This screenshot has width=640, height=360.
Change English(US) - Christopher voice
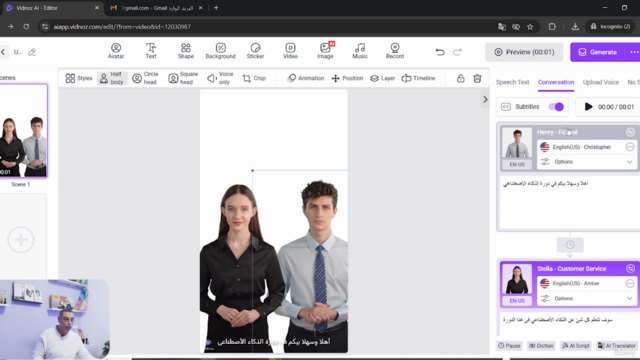tap(587, 147)
